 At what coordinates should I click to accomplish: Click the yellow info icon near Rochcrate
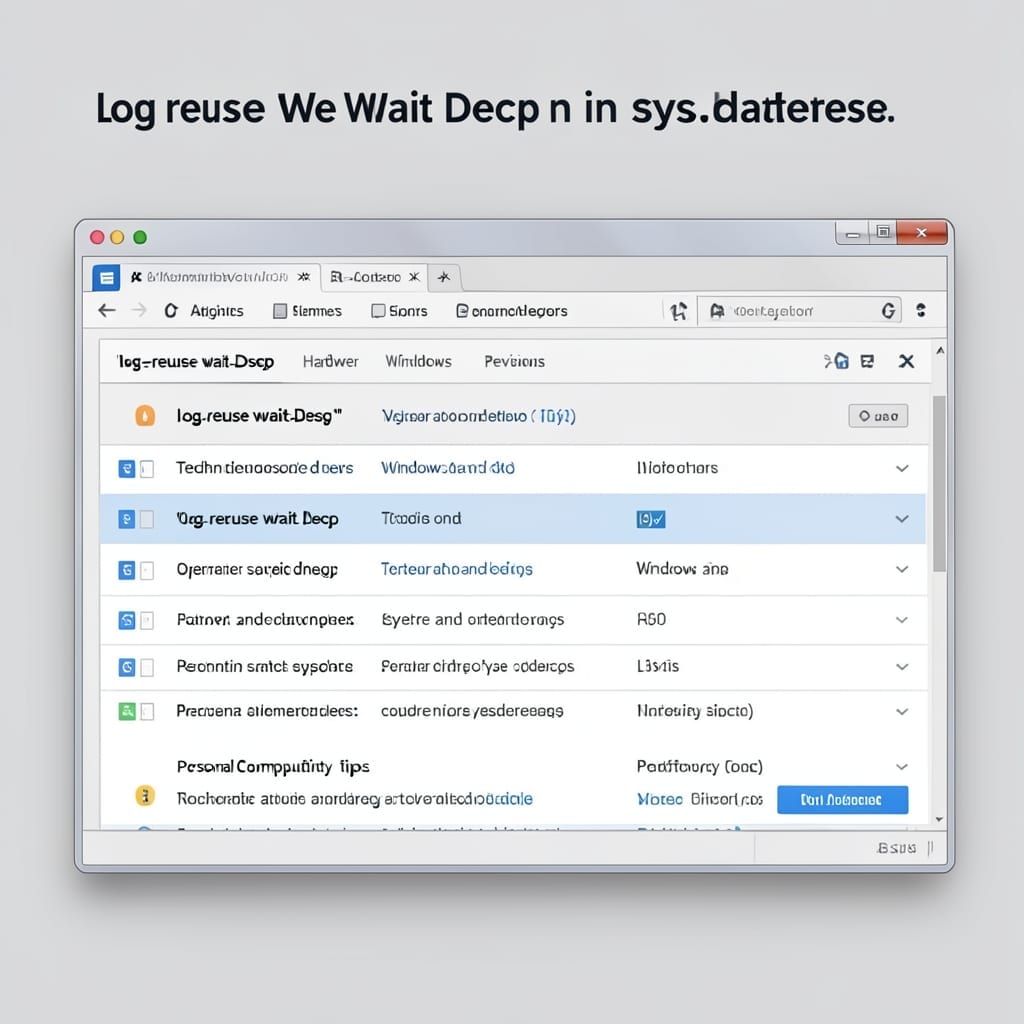(x=145, y=796)
